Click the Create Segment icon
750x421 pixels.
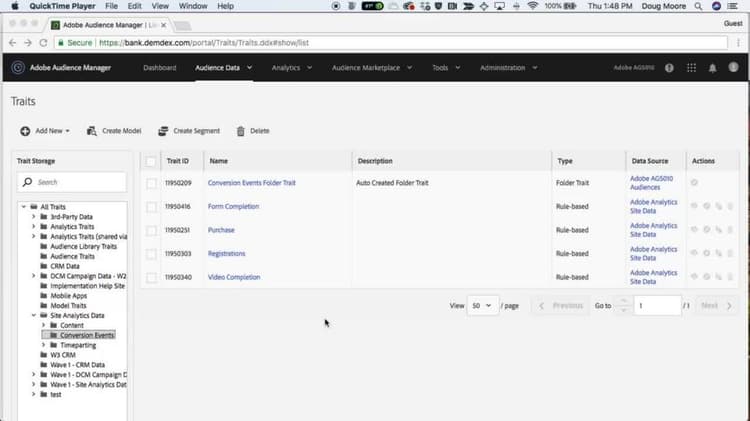pos(163,131)
